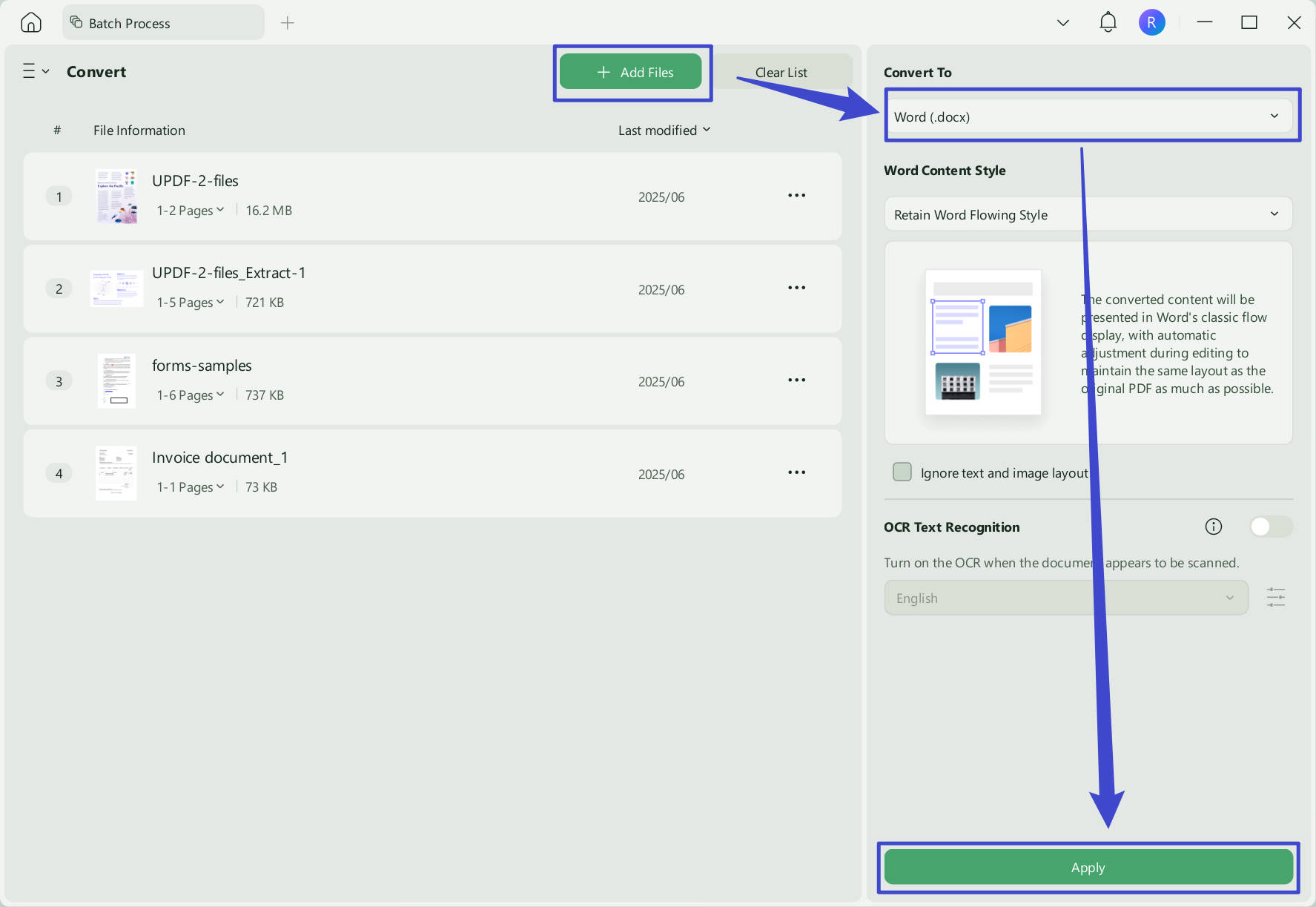Toggle the OCR Text Recognition switch
The width and height of the screenshot is (1316, 907).
1271,527
